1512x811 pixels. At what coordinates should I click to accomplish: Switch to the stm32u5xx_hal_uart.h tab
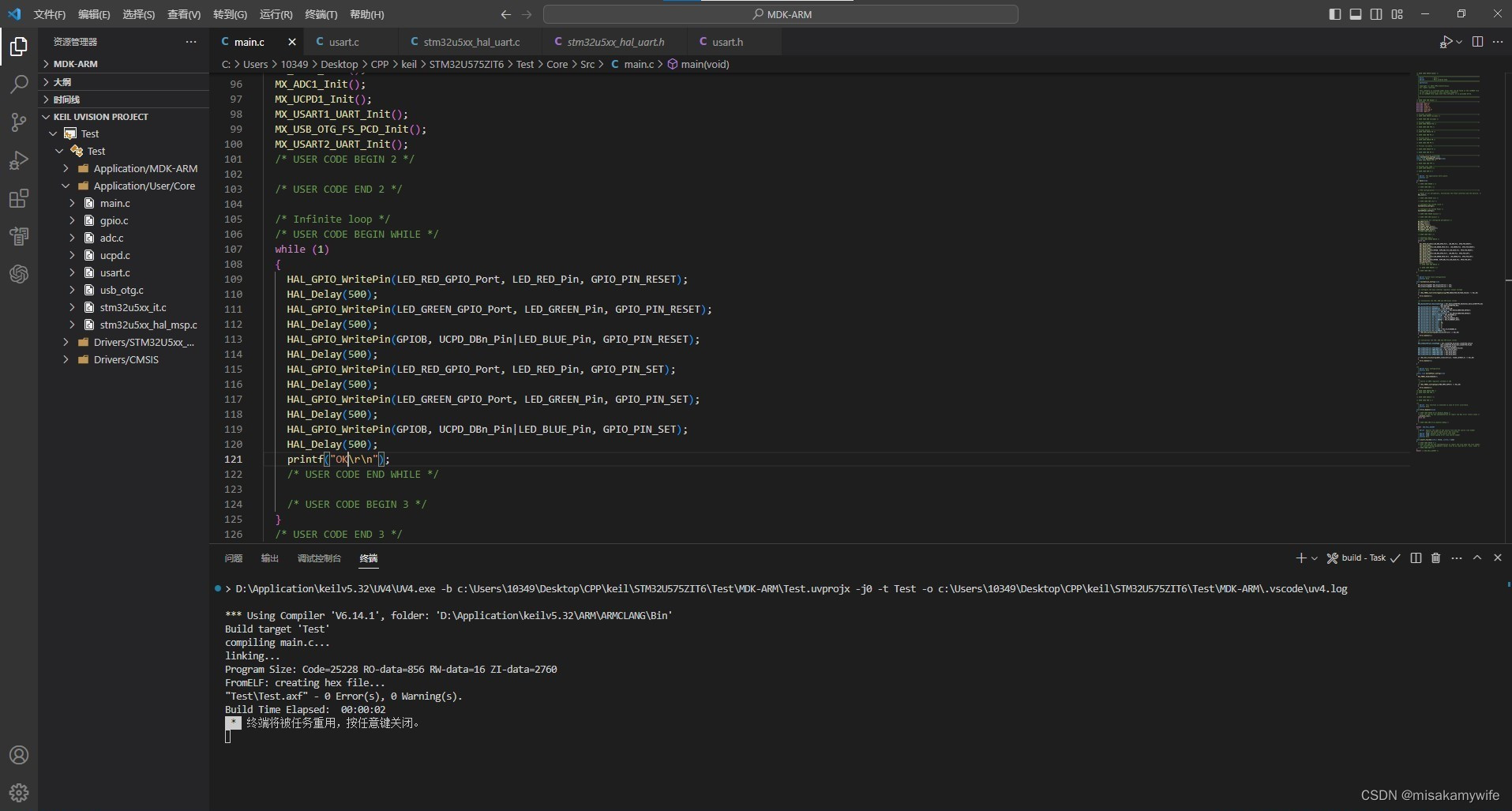pyautogui.click(x=615, y=42)
